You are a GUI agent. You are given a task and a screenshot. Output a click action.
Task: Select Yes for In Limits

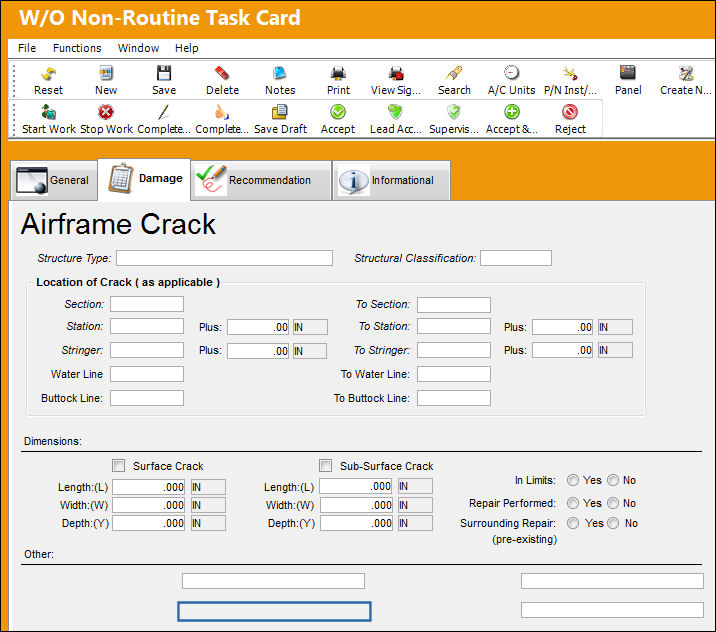573,480
